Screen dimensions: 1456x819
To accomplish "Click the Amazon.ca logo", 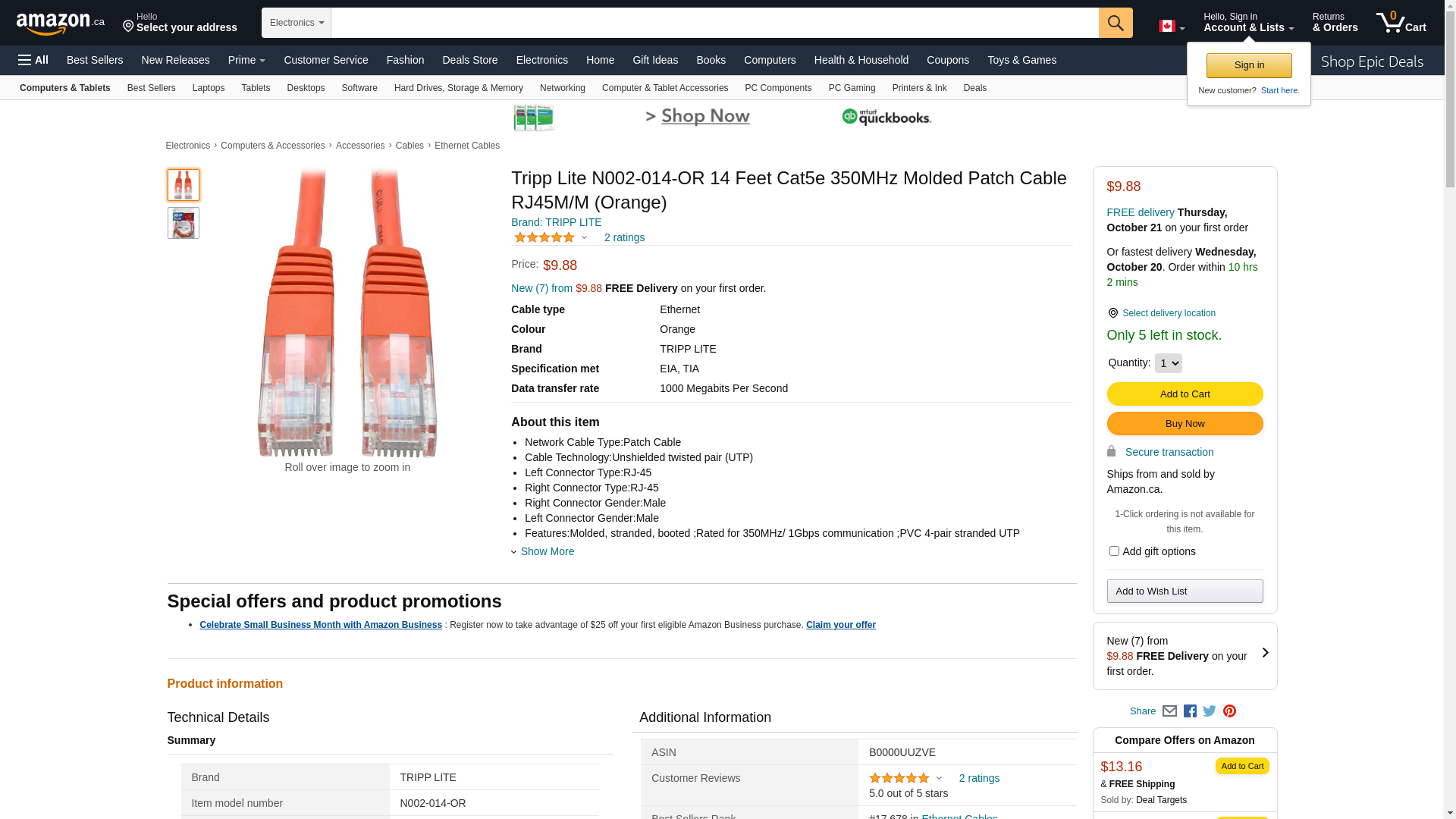I will pyautogui.click(x=60, y=24).
